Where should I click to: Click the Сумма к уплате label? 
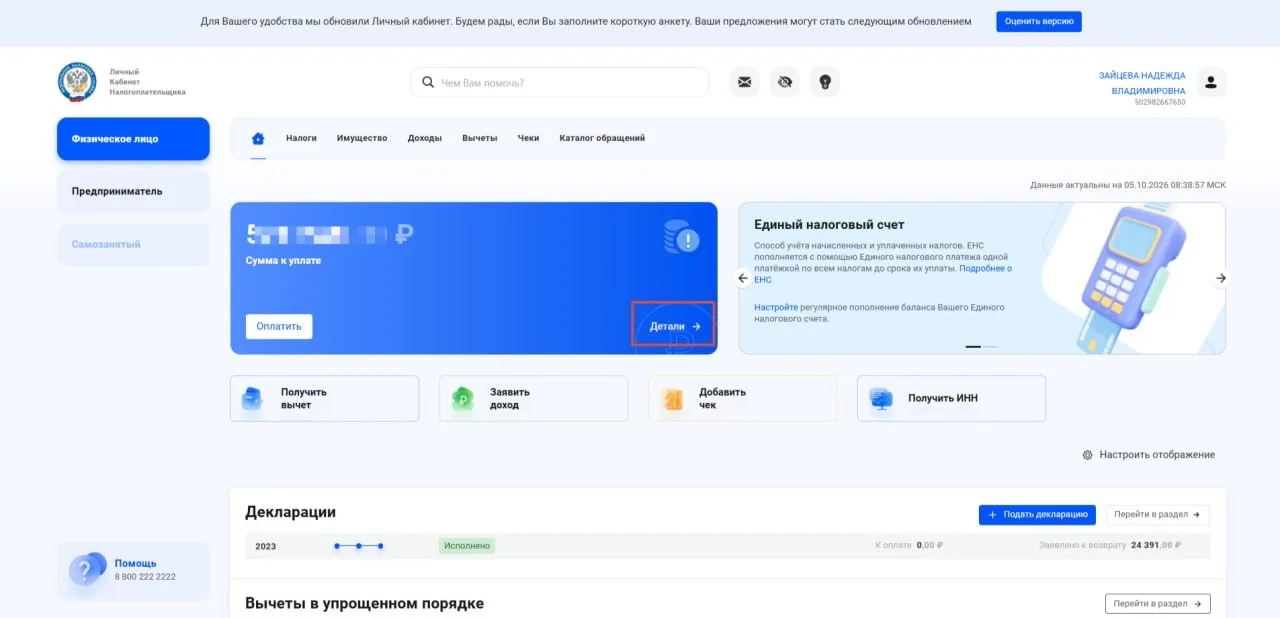285,261
